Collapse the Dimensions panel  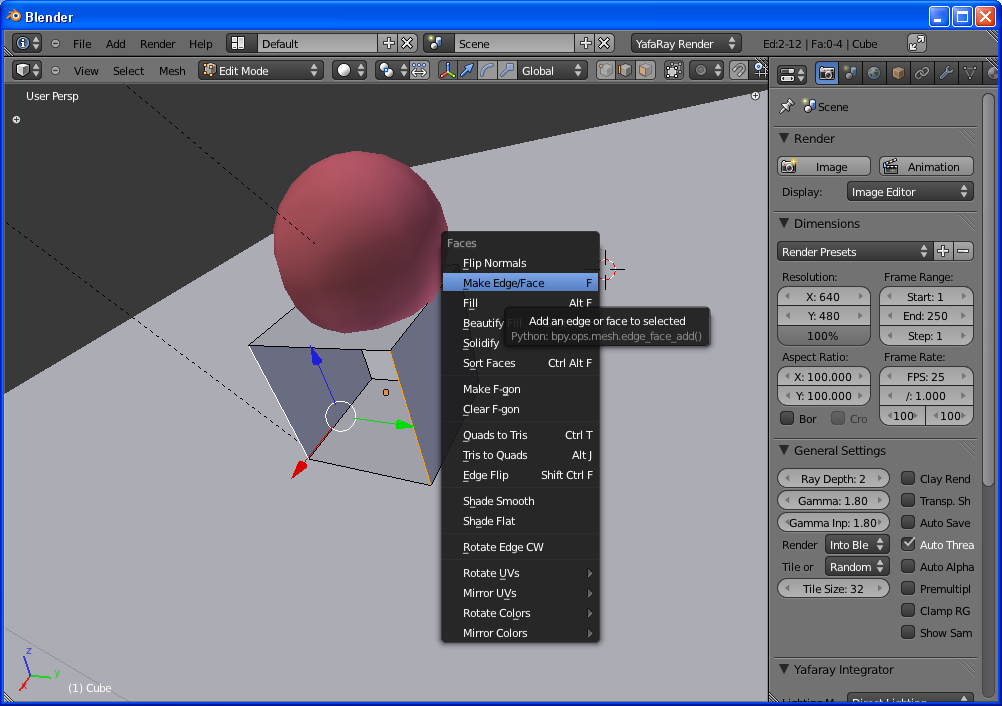coord(784,223)
